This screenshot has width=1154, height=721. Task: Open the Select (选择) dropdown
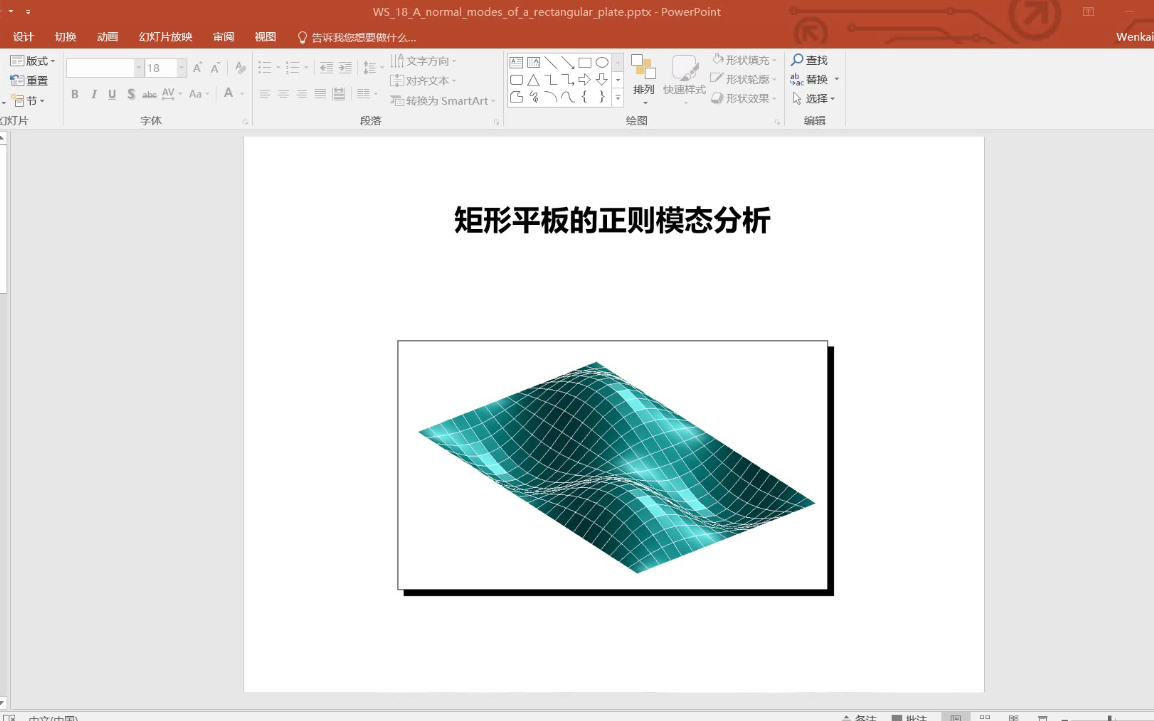click(815, 99)
